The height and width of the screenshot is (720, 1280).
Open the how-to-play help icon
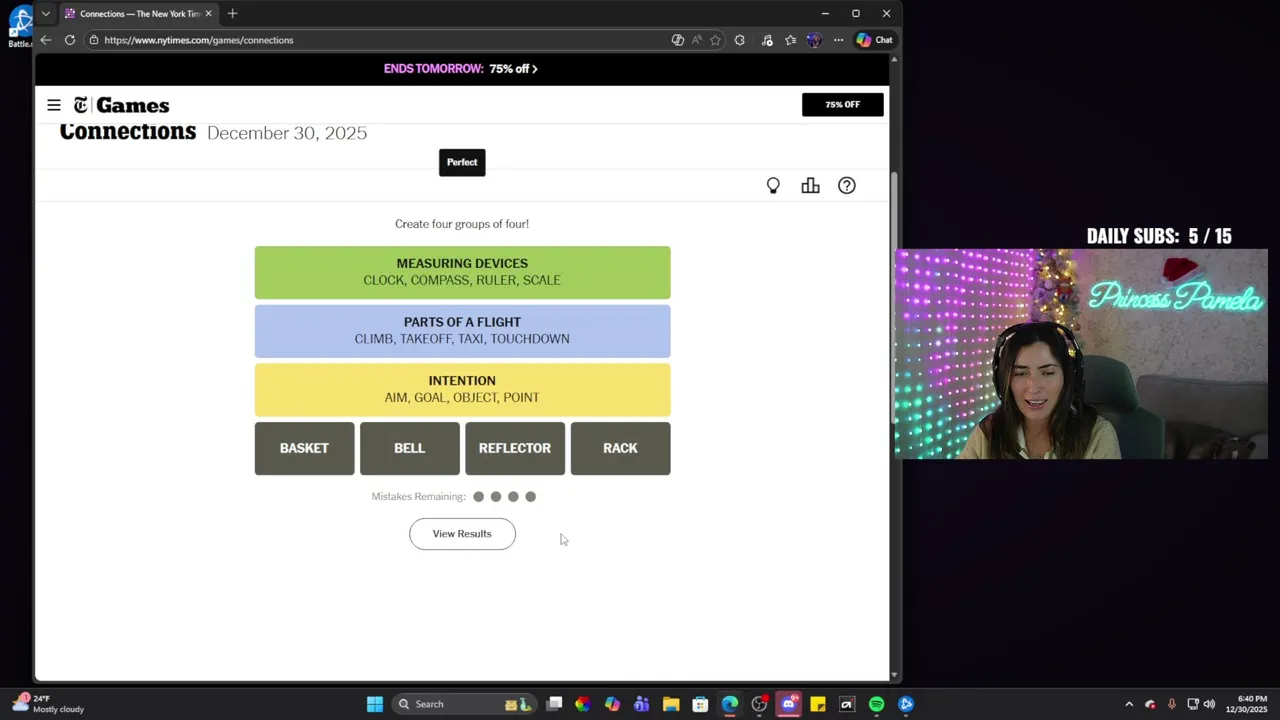[x=847, y=186]
